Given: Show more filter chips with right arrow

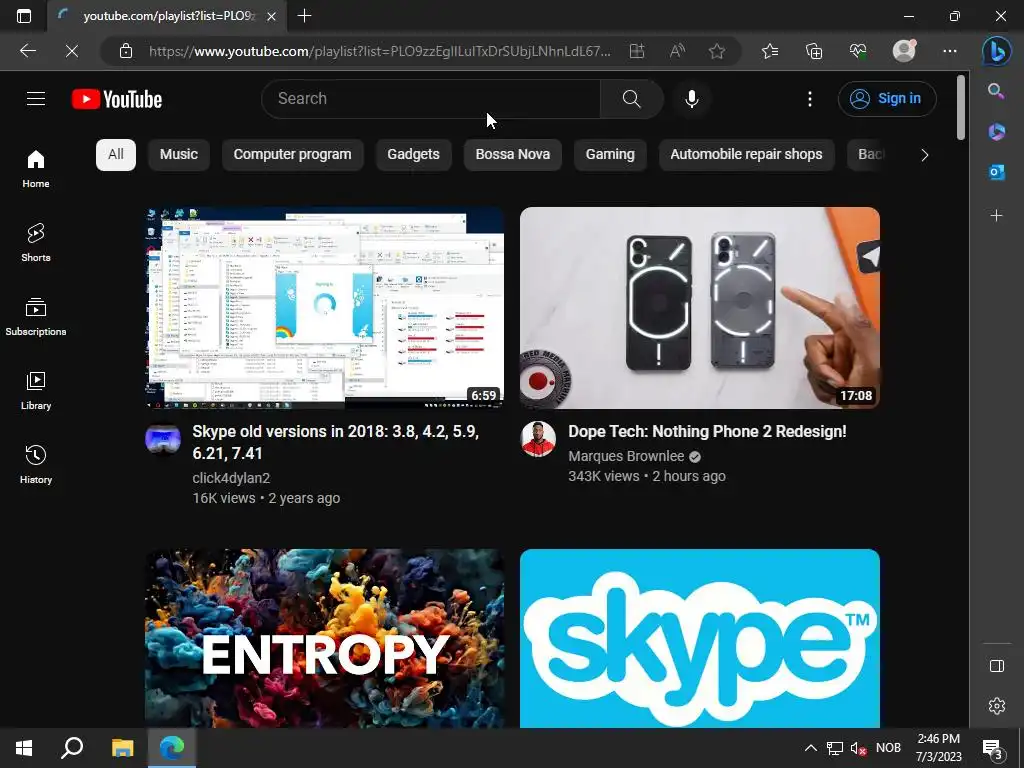Looking at the screenshot, I should click(x=924, y=155).
